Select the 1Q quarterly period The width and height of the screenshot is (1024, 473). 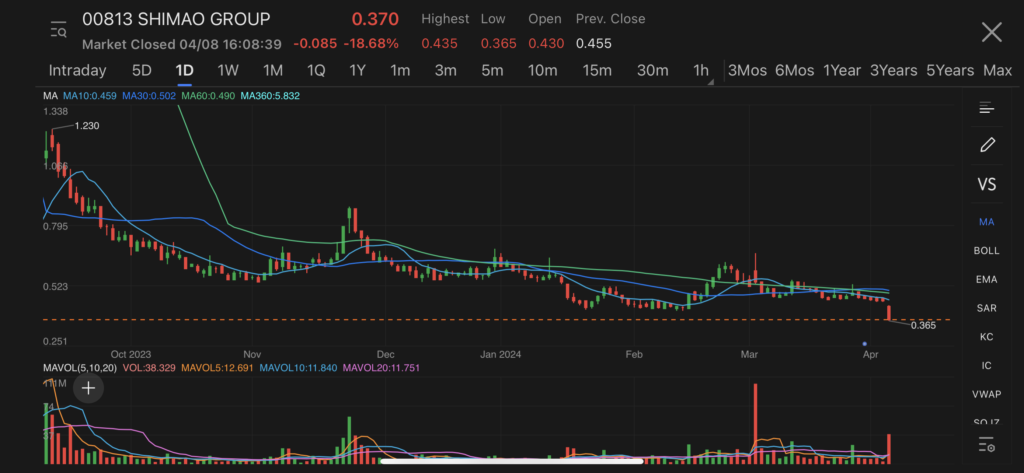[x=316, y=71]
